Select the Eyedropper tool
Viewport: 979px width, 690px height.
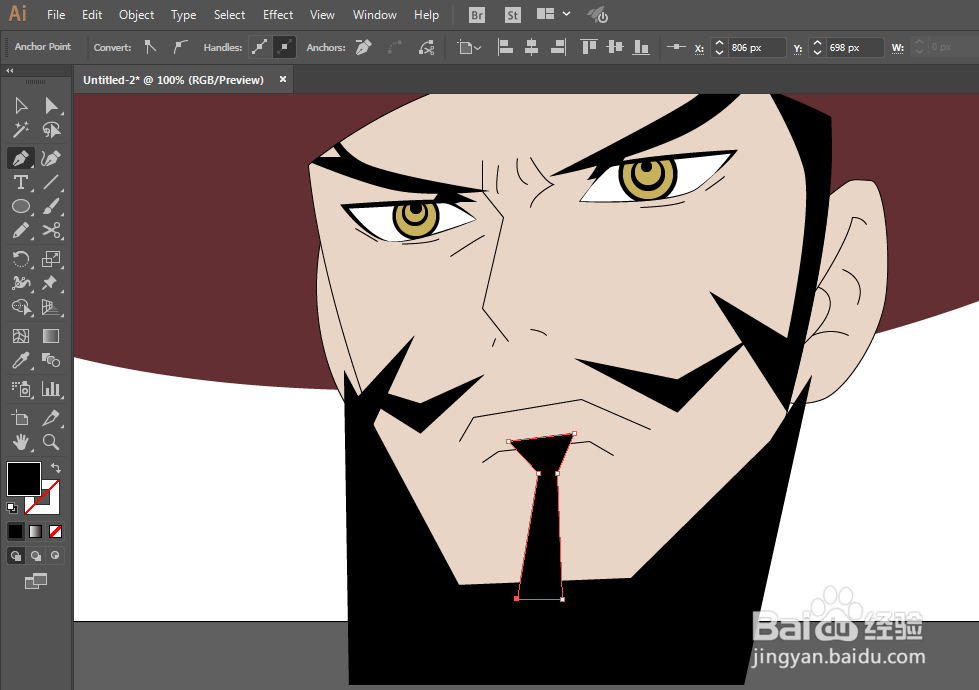pyautogui.click(x=21, y=360)
